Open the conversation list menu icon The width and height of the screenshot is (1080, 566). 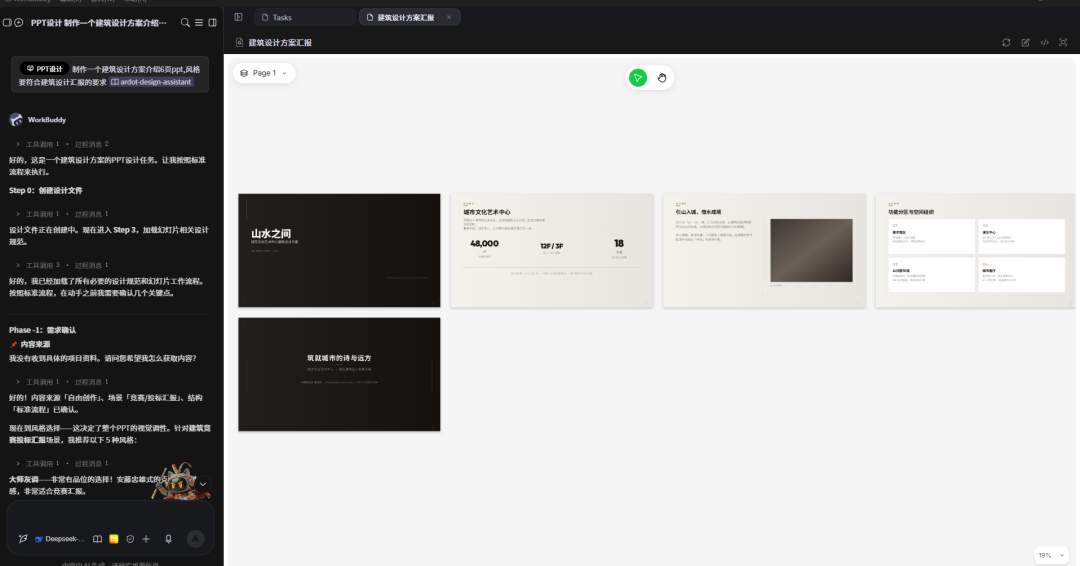199,23
